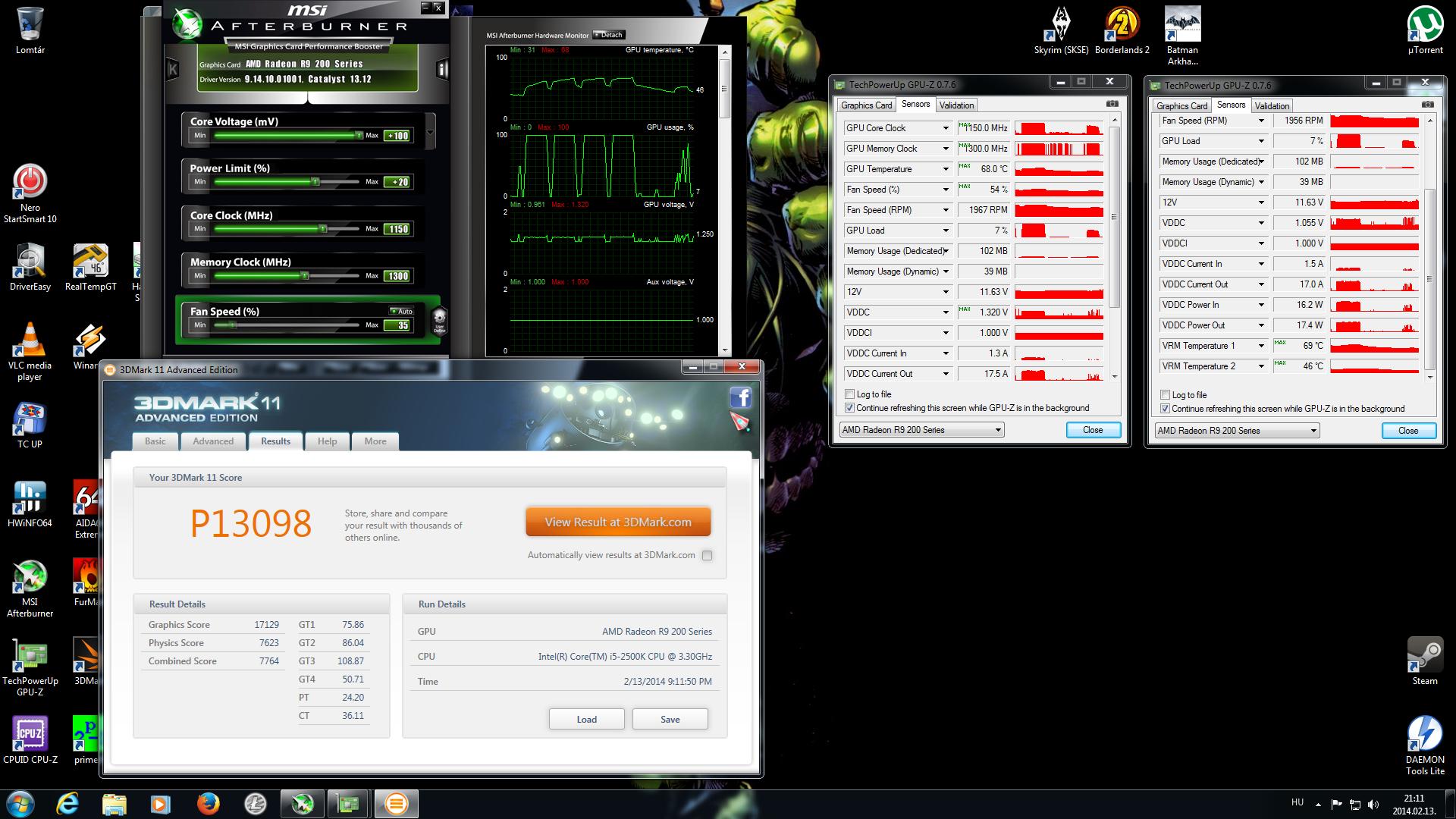
Task: Open HWiNFO64 desktop shortcut
Action: click(30, 504)
